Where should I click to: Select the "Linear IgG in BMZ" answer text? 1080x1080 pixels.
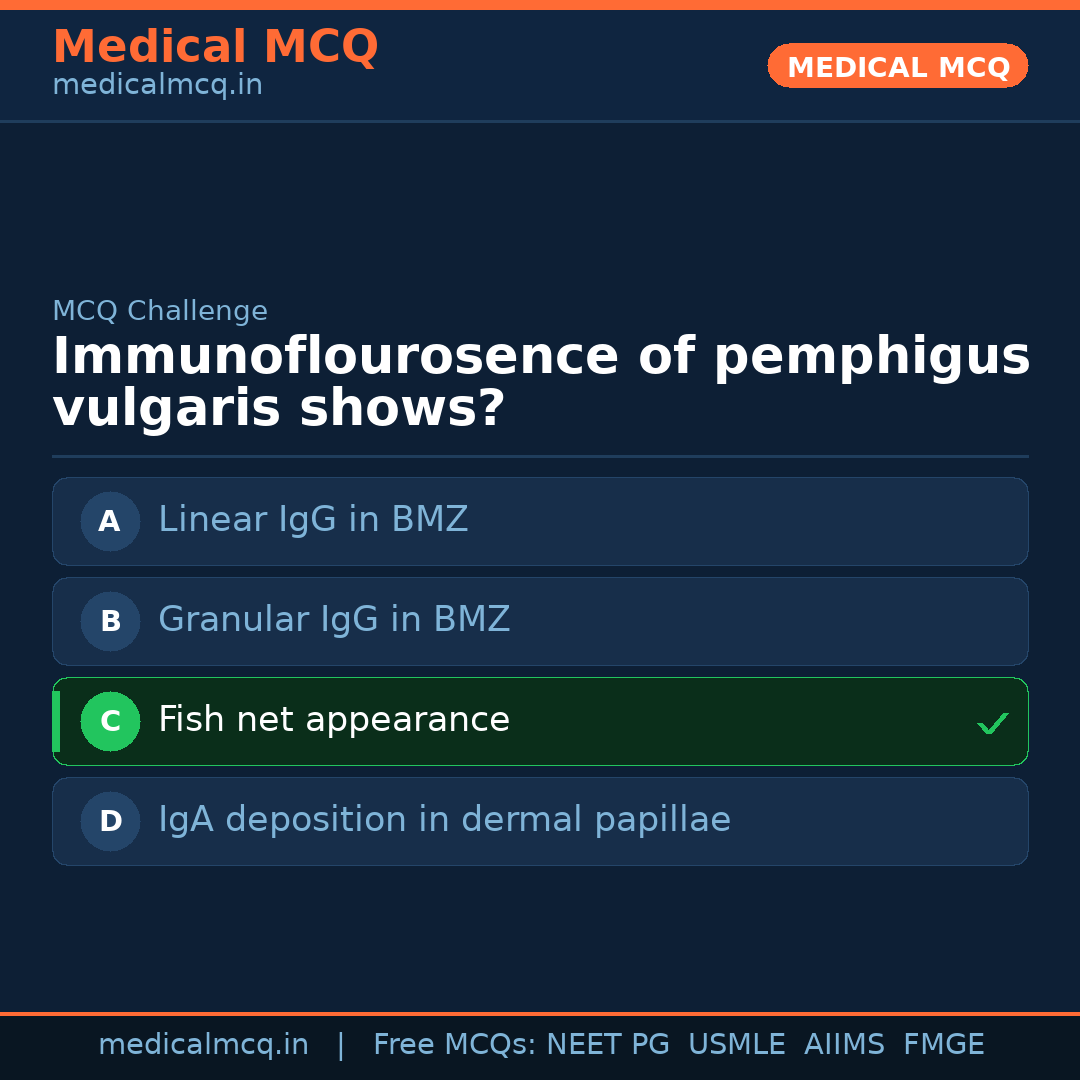click(x=313, y=520)
